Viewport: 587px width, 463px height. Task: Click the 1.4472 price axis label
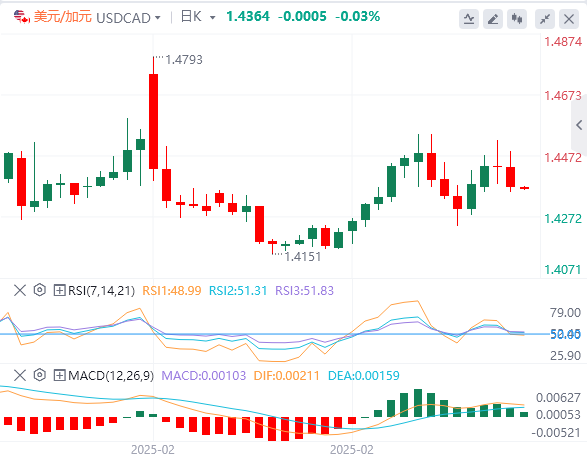click(x=563, y=158)
